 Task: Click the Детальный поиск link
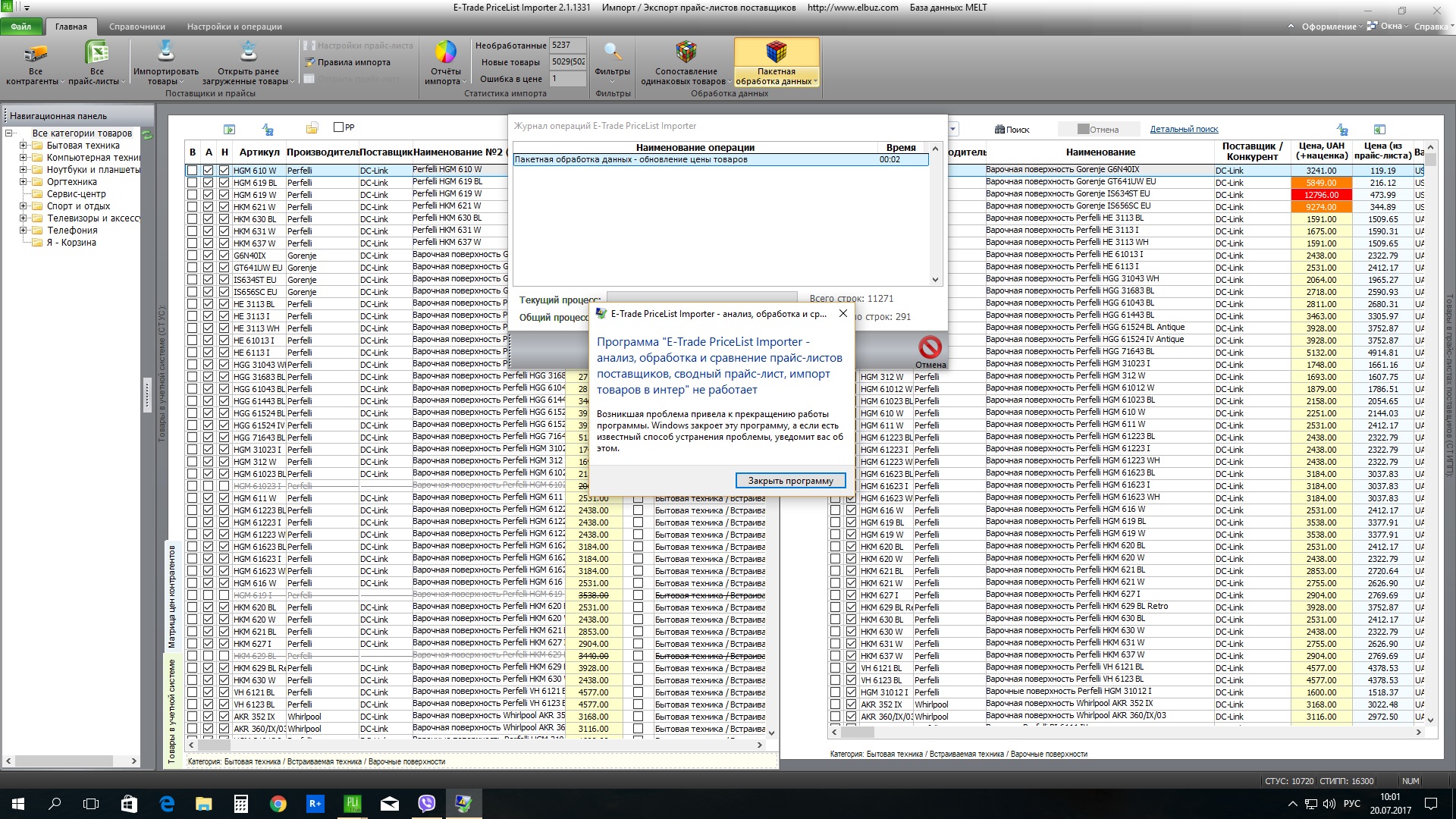coord(1184,130)
